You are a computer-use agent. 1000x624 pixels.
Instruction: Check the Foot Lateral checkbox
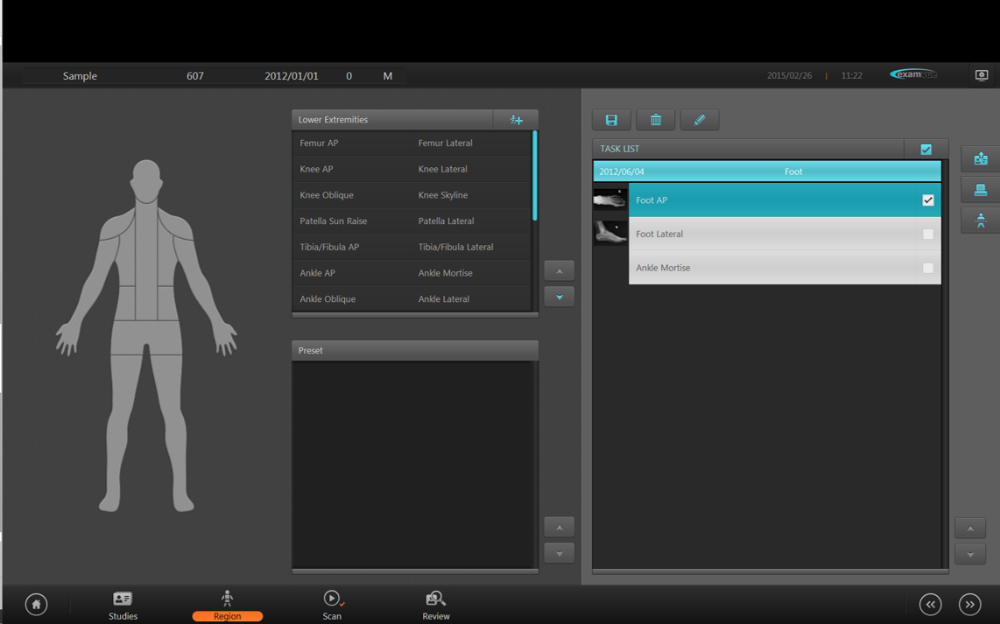click(928, 234)
